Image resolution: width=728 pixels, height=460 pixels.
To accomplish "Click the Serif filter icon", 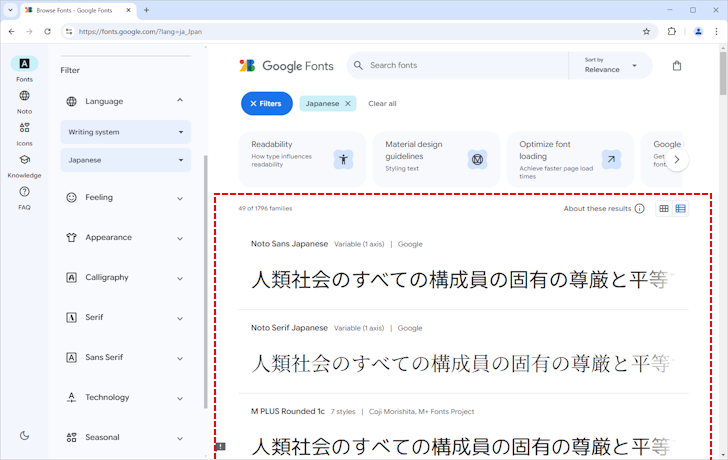I will (72, 317).
